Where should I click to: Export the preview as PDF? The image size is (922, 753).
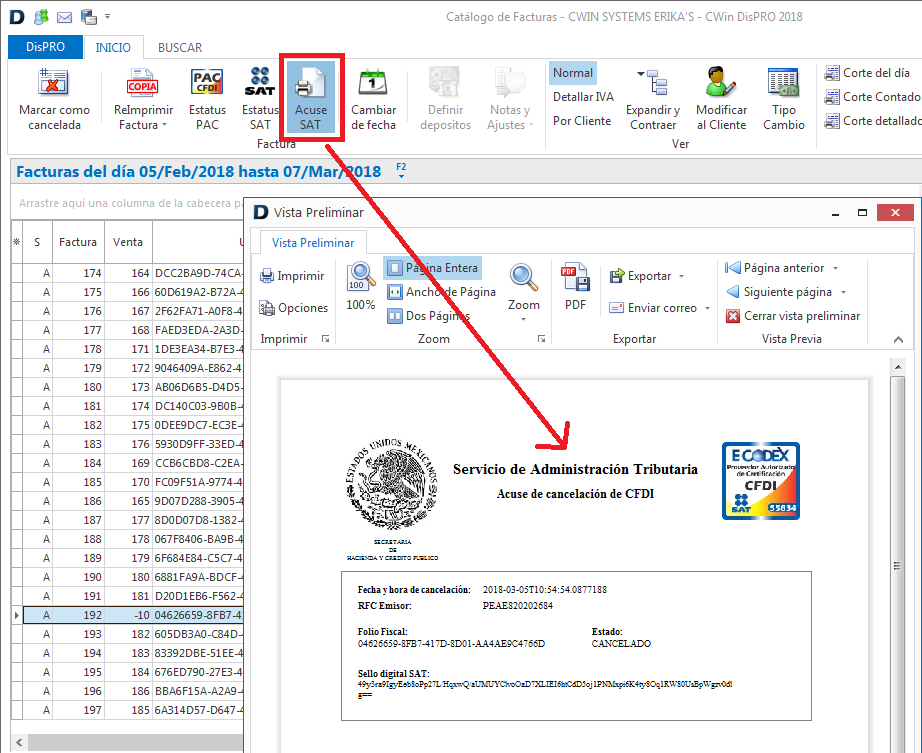[575, 286]
